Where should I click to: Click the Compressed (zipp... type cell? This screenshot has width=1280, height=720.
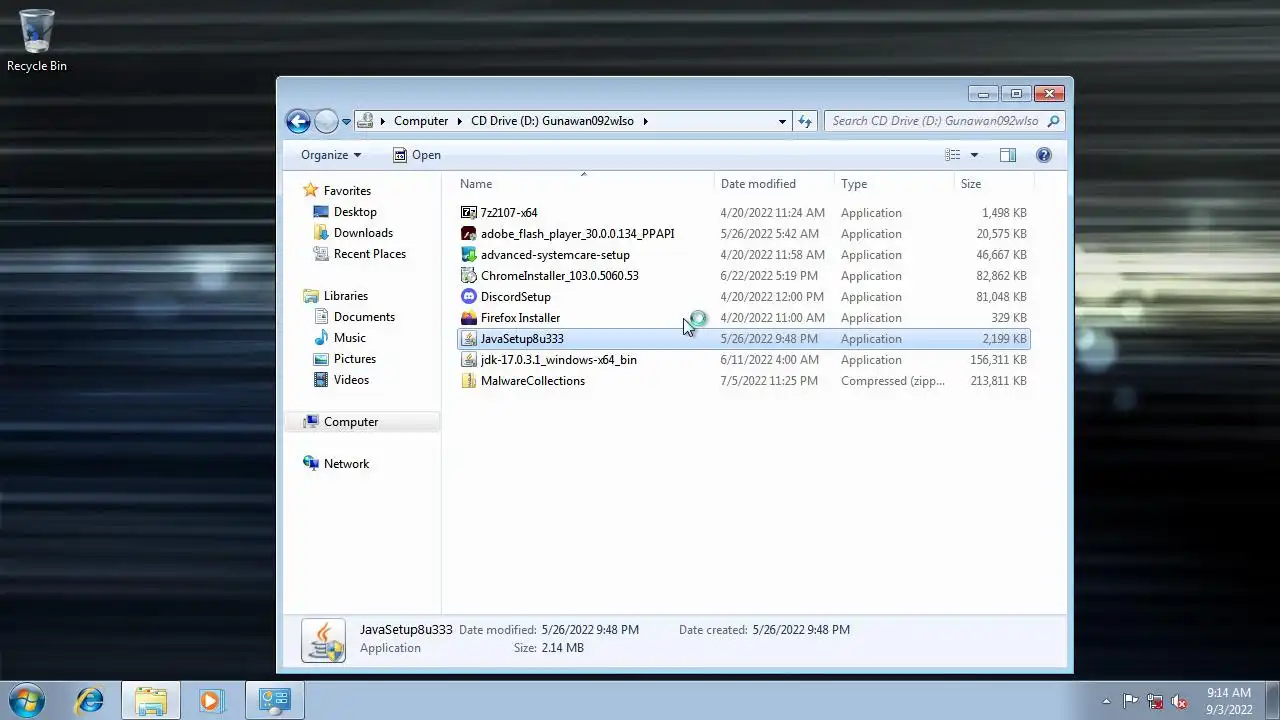892,381
